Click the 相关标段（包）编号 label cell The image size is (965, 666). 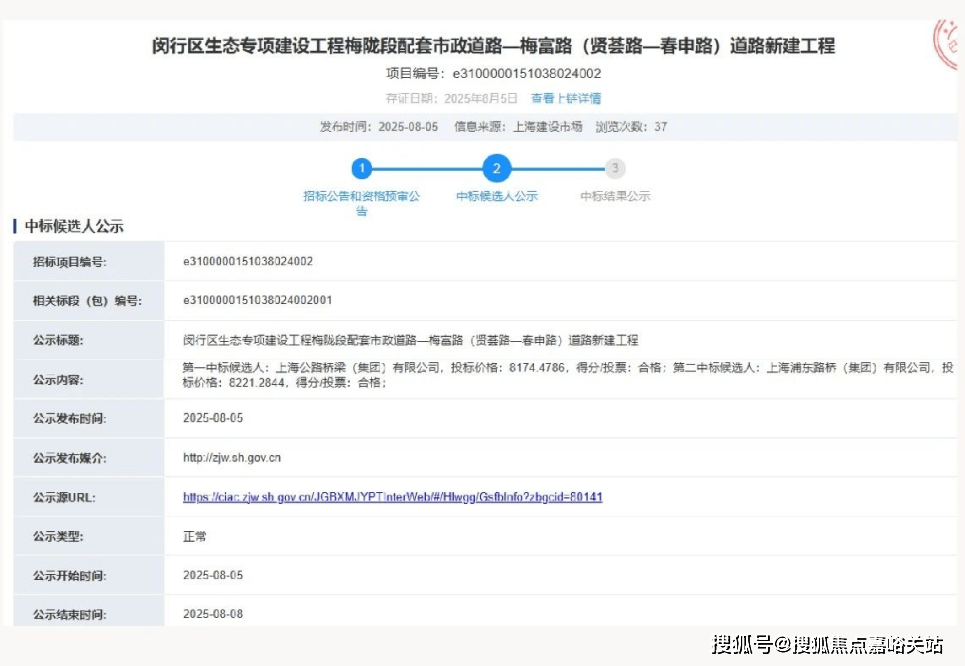coord(89,301)
